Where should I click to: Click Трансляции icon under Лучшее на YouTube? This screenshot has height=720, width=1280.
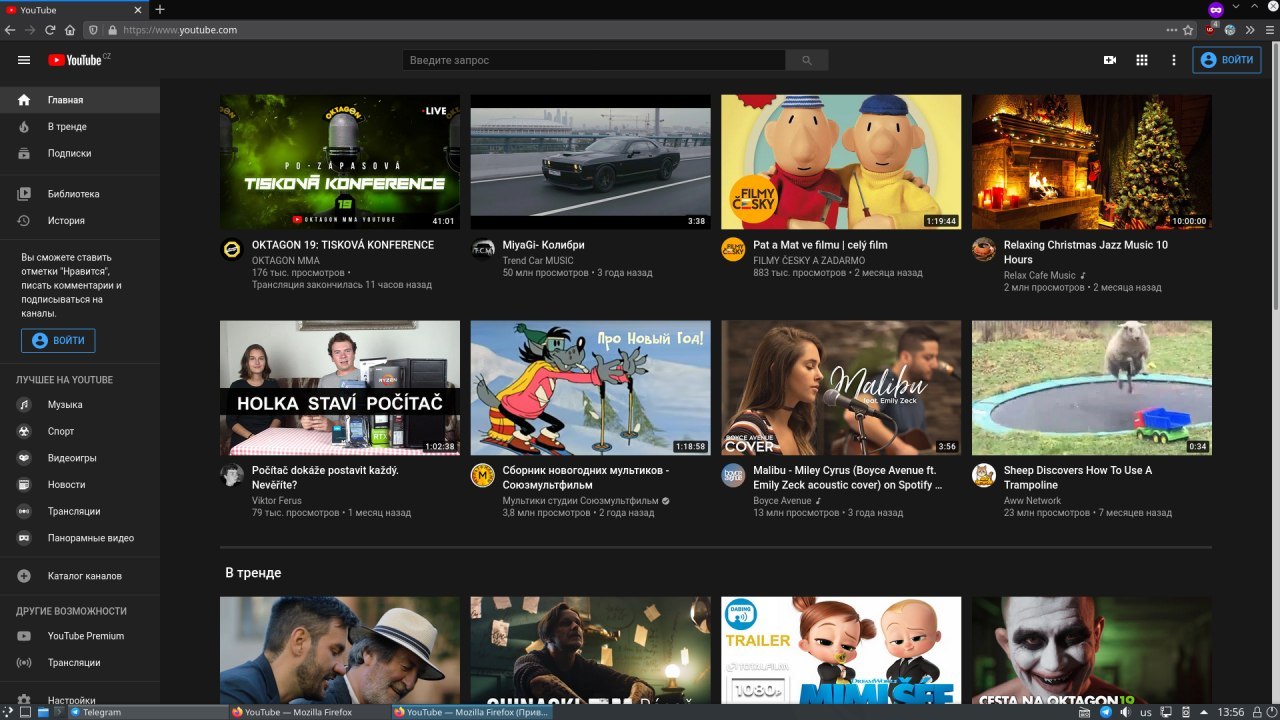point(24,511)
